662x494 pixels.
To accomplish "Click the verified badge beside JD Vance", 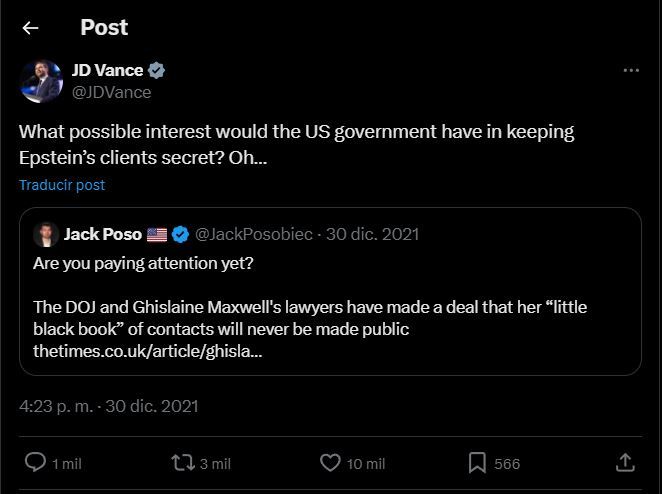I will click(x=157, y=70).
